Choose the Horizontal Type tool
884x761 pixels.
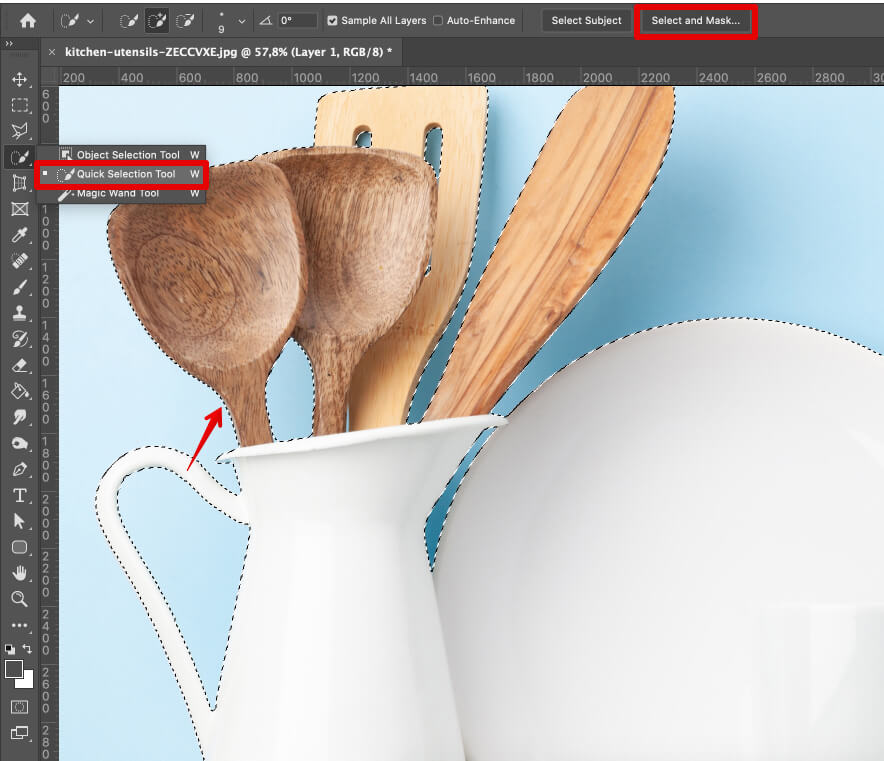click(21, 495)
